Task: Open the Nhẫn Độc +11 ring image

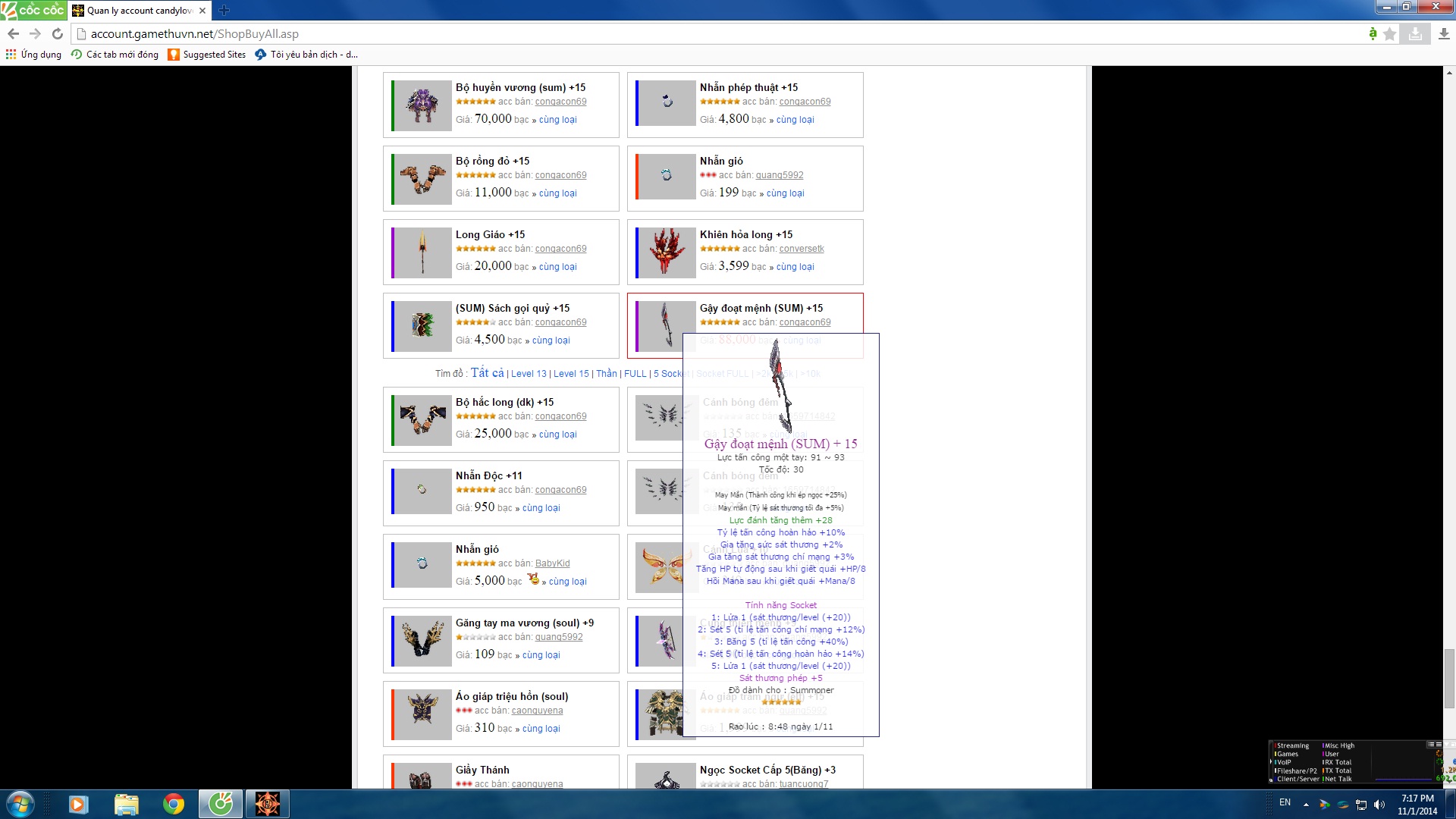Action: point(423,491)
